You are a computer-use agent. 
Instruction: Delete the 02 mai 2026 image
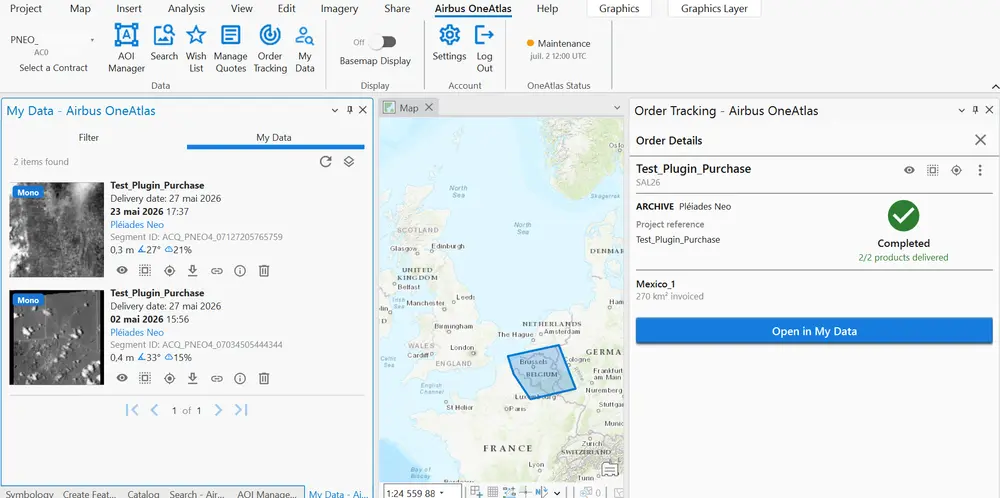263,378
